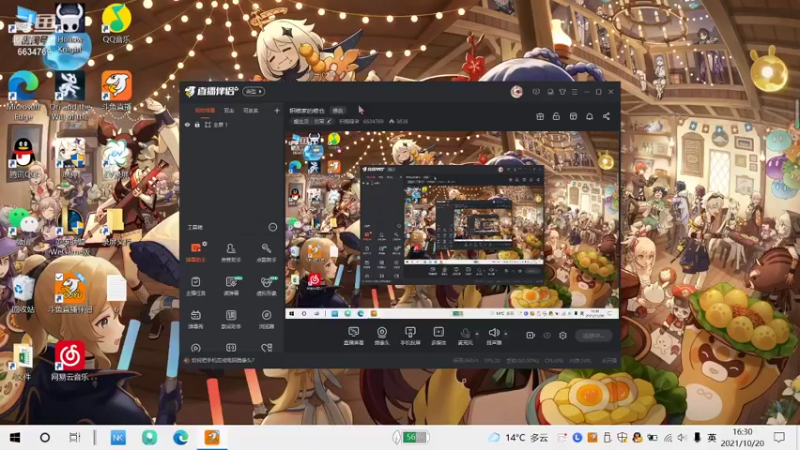Click the record video camera icon
The height and width of the screenshot is (450, 800).
point(531,335)
